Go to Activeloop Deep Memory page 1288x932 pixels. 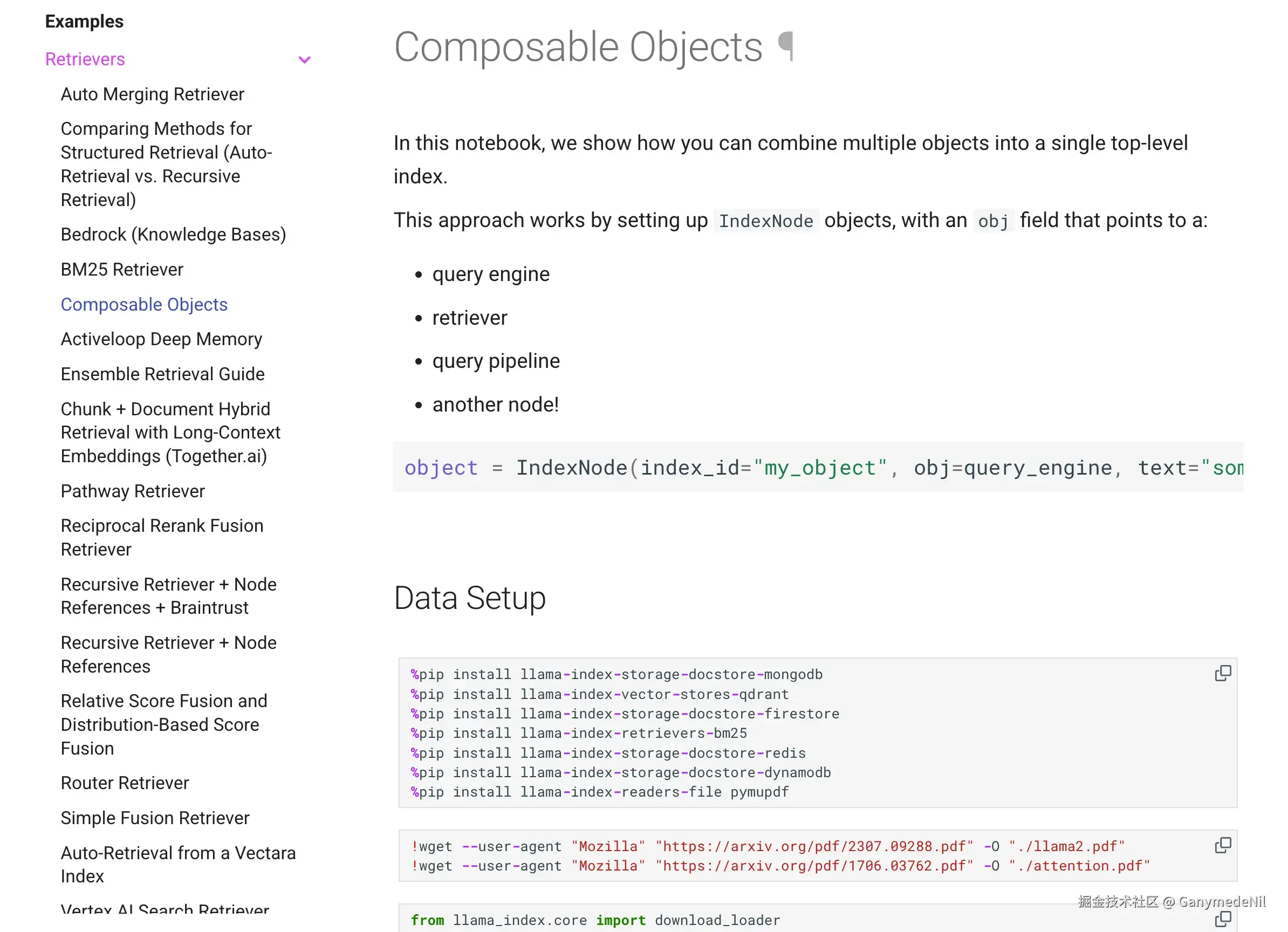tap(161, 340)
